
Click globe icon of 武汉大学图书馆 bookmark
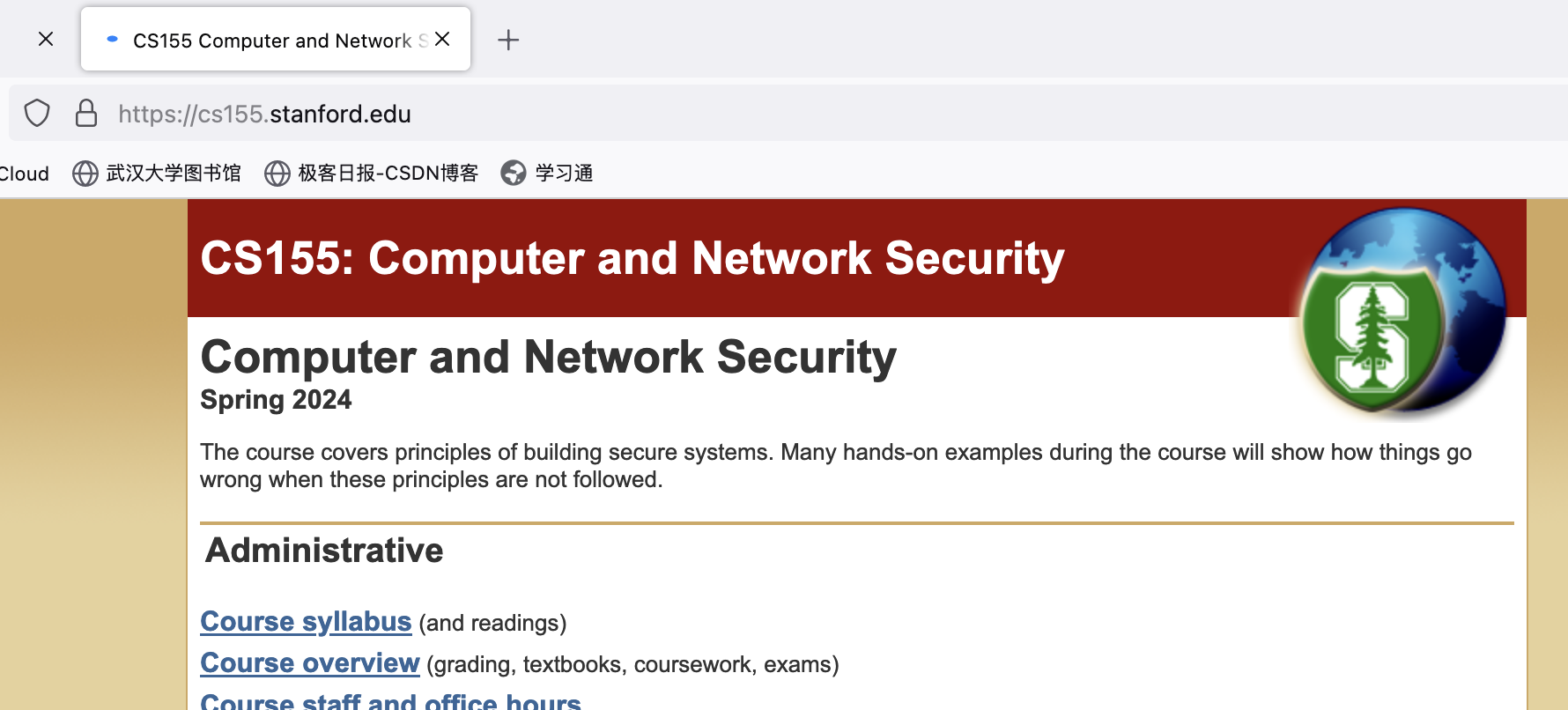(x=85, y=174)
